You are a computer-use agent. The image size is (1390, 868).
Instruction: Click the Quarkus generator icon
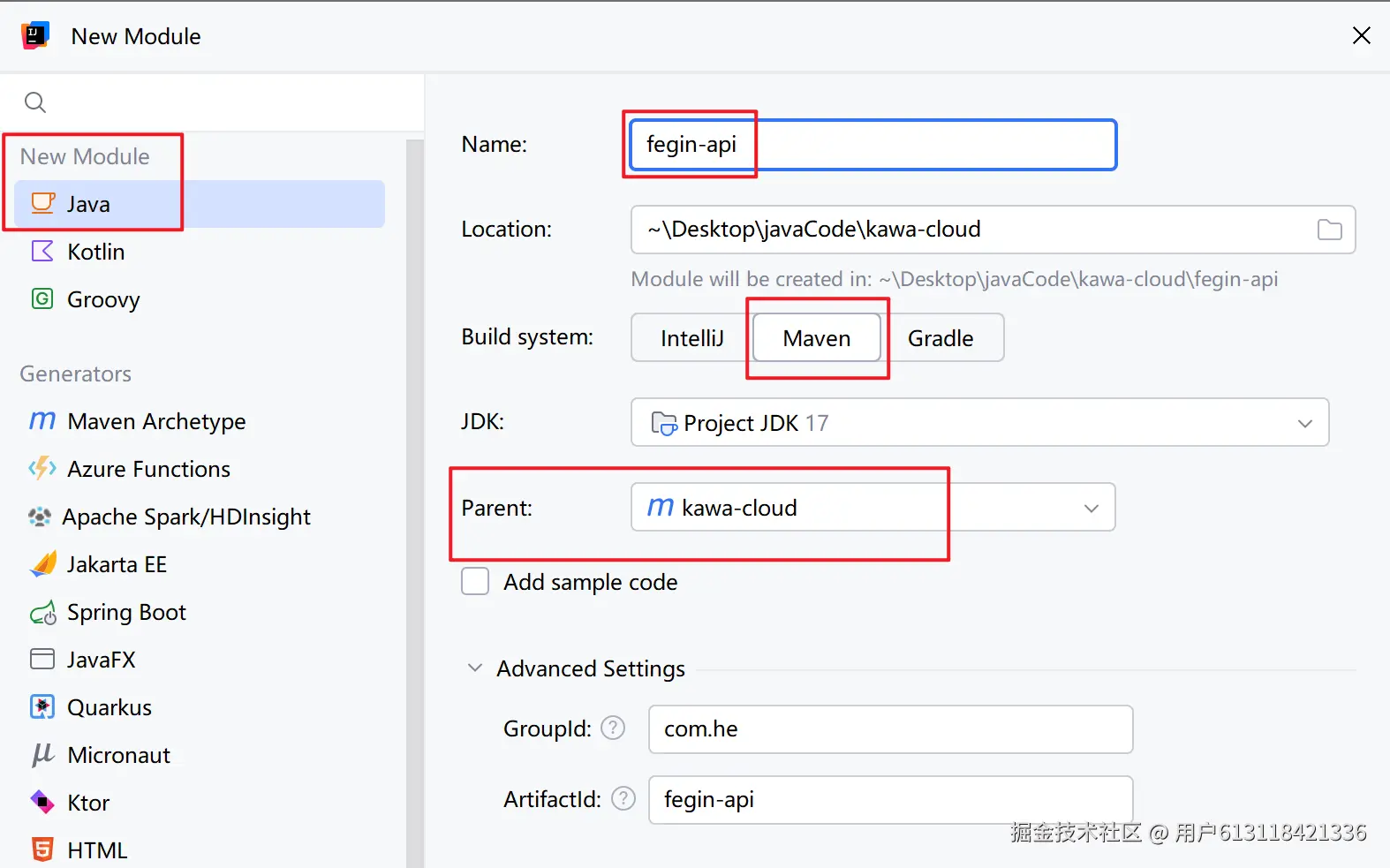pos(42,707)
